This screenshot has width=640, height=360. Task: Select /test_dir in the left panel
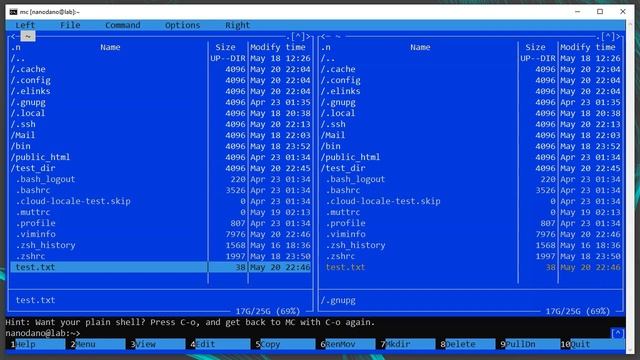[160, 168]
